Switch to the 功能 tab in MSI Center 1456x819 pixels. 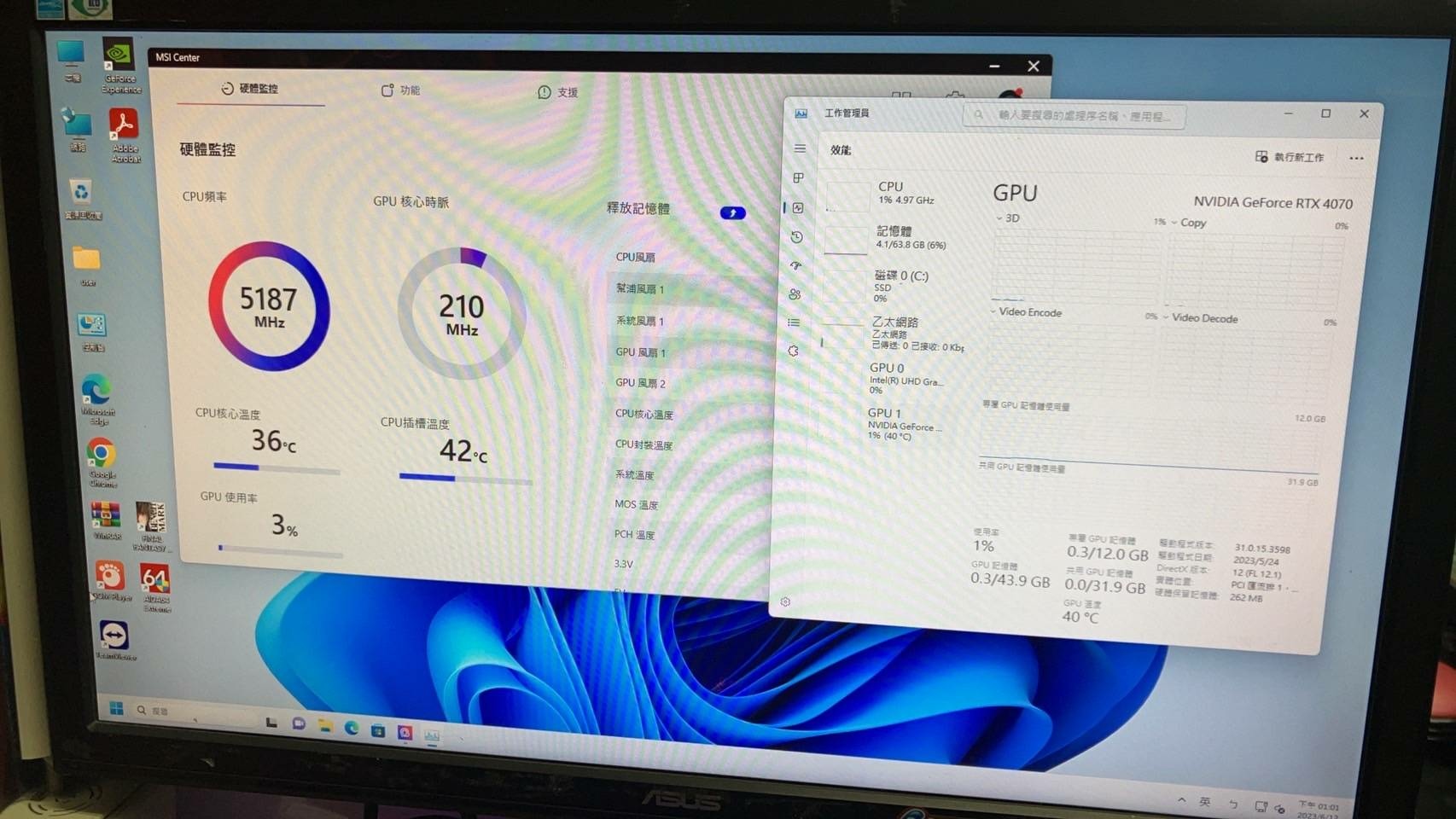click(400, 90)
